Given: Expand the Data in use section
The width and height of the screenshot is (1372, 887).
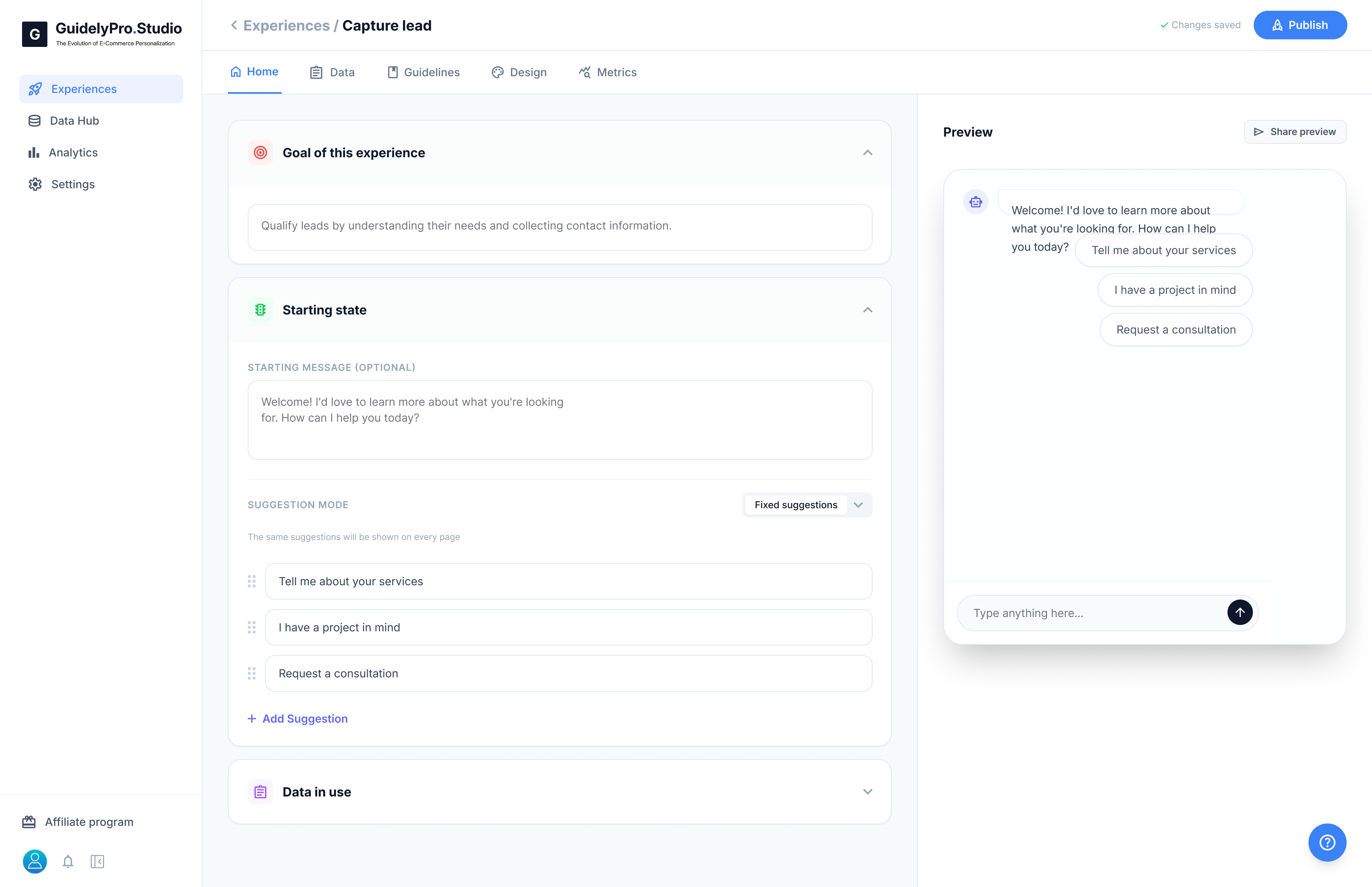Looking at the screenshot, I should click(x=868, y=791).
